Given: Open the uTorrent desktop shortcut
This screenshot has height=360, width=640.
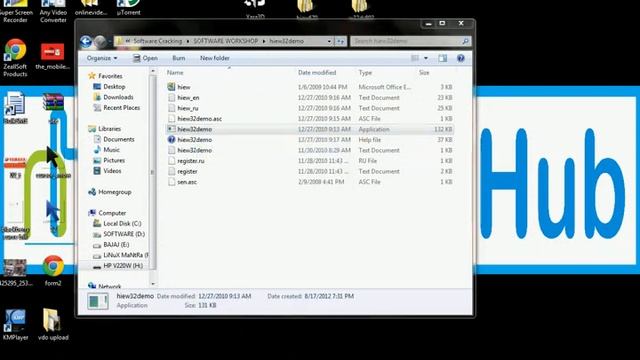Looking at the screenshot, I should pos(129,8).
